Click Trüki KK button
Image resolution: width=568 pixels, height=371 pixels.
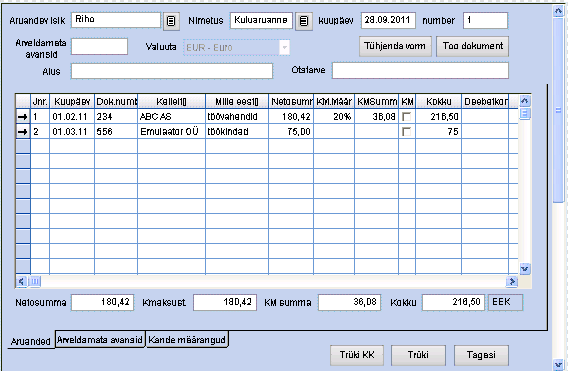pos(357,355)
